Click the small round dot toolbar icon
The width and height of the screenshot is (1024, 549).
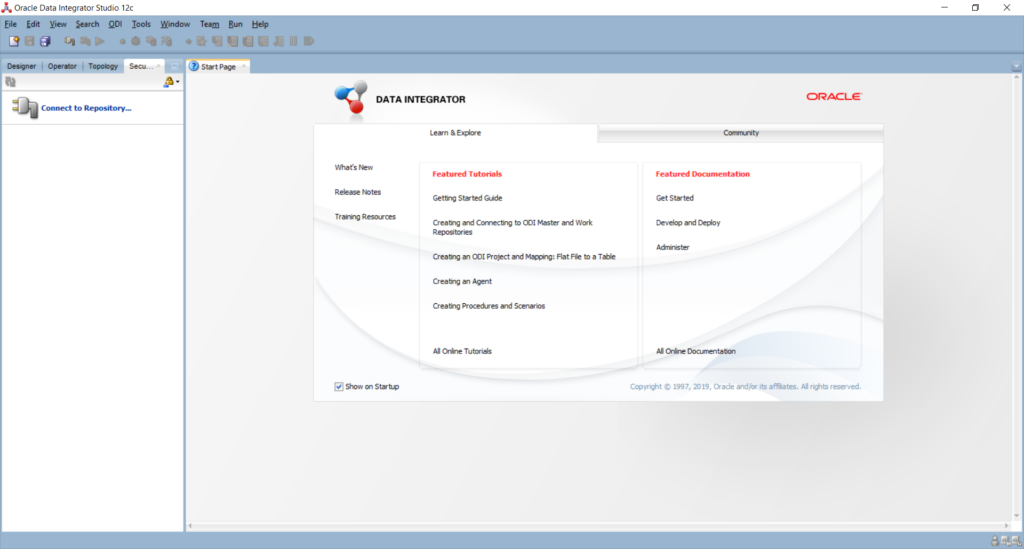click(x=122, y=41)
